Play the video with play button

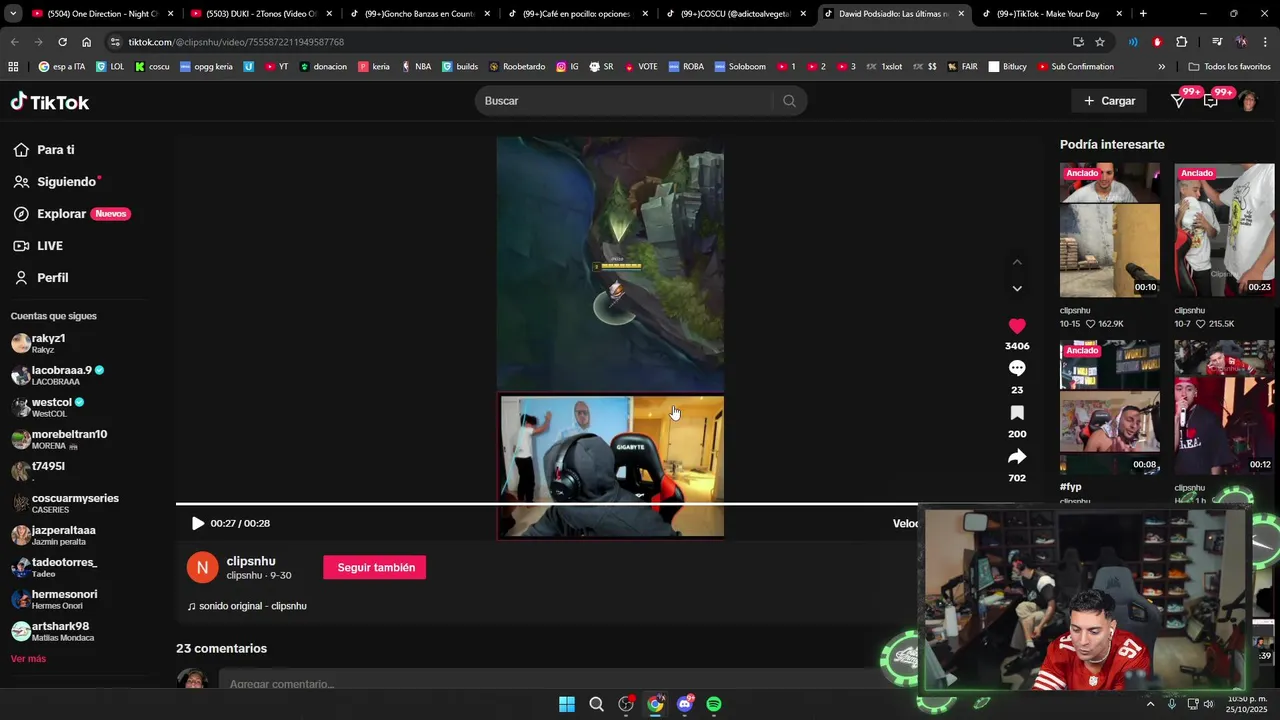(x=198, y=523)
